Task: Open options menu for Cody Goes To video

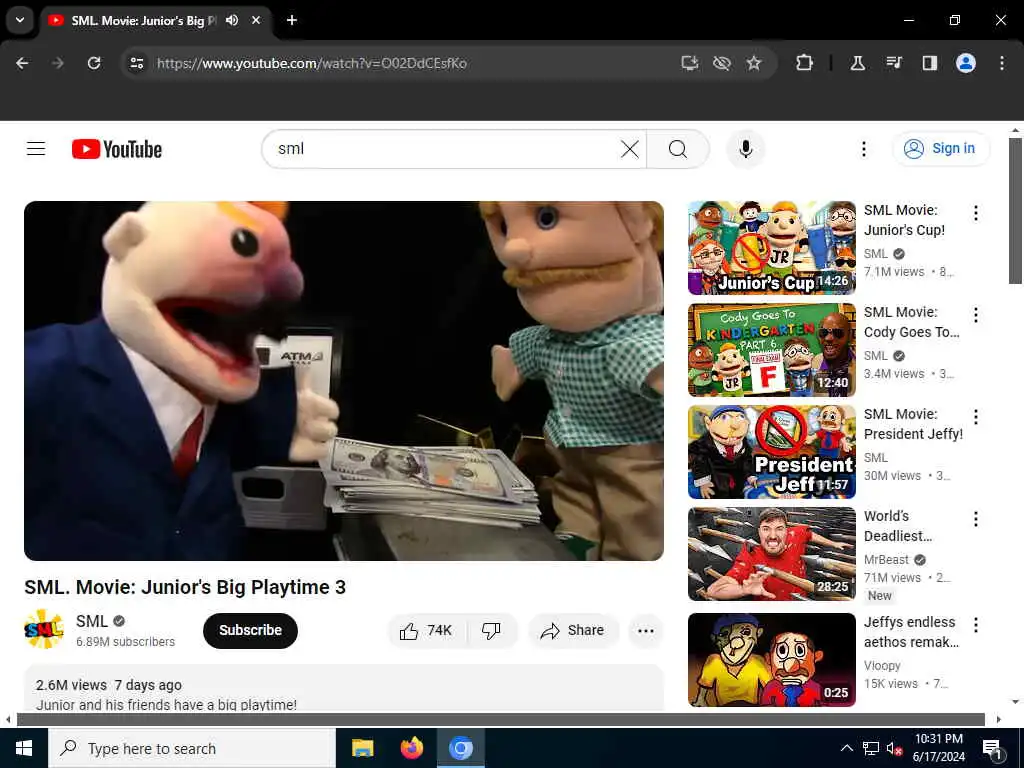Action: (x=976, y=315)
